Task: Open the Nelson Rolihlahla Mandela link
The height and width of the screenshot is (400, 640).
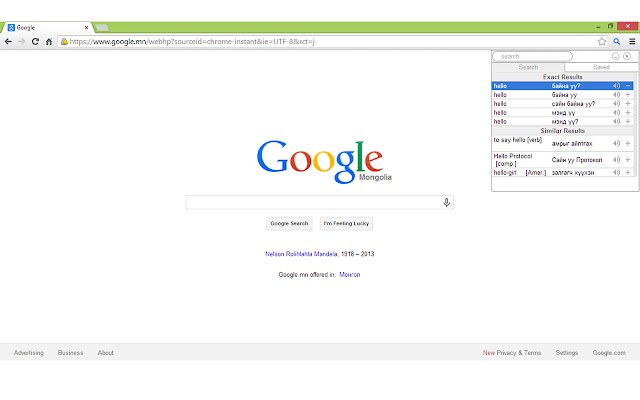Action: [x=302, y=254]
